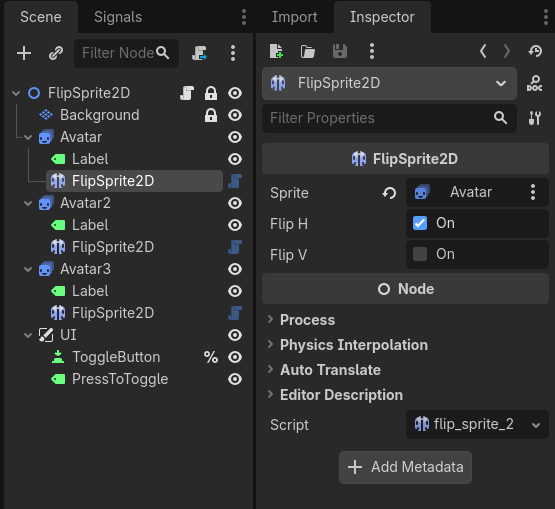Viewport: 555px width, 509px height.
Task: Toggle visibility of Avatar2 node
Action: (x=235, y=203)
